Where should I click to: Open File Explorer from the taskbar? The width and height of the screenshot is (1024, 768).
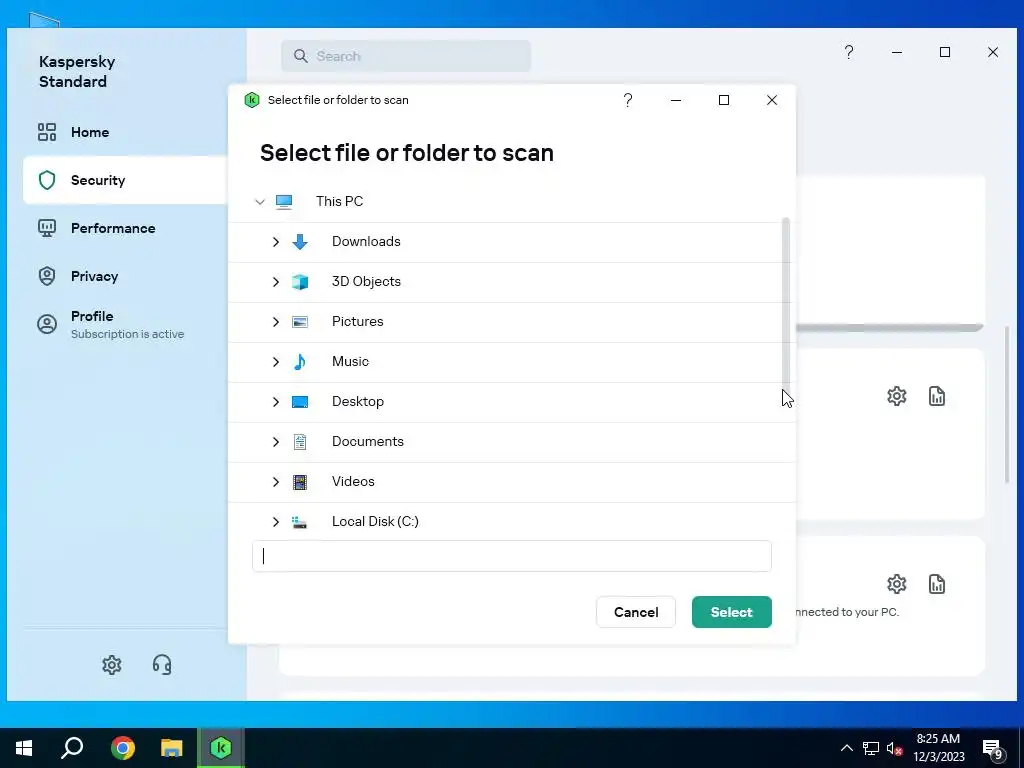tap(172, 748)
